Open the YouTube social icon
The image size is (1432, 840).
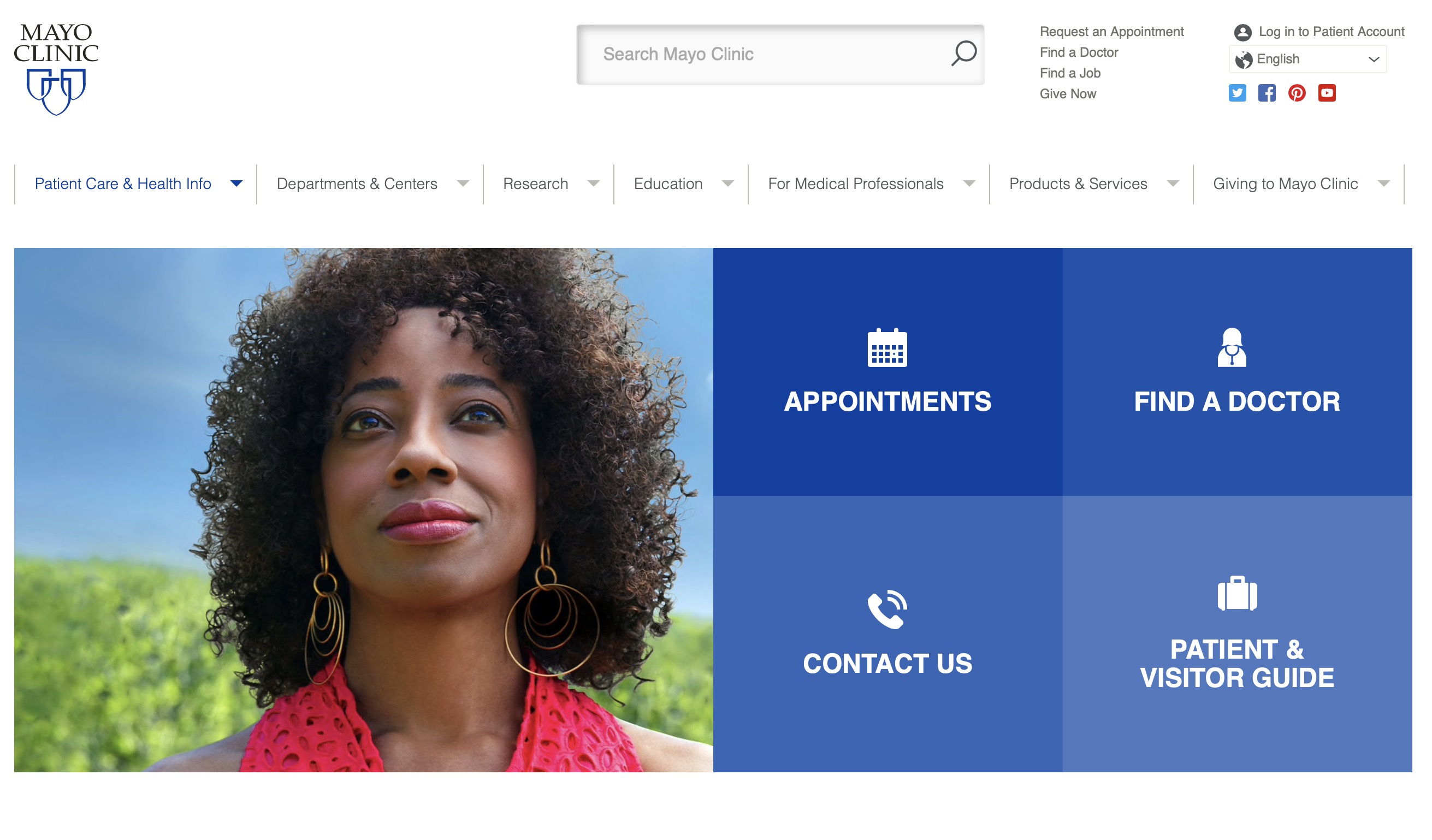1327,93
